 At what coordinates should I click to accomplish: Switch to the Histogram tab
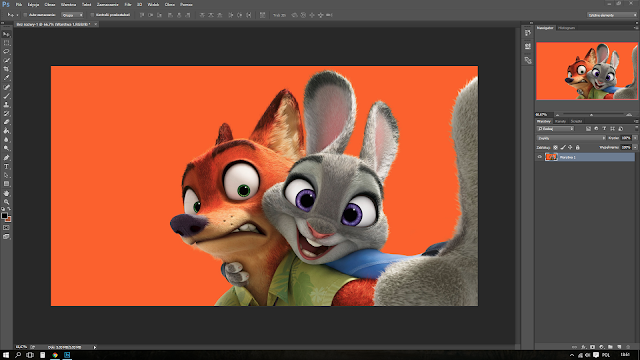(567, 28)
